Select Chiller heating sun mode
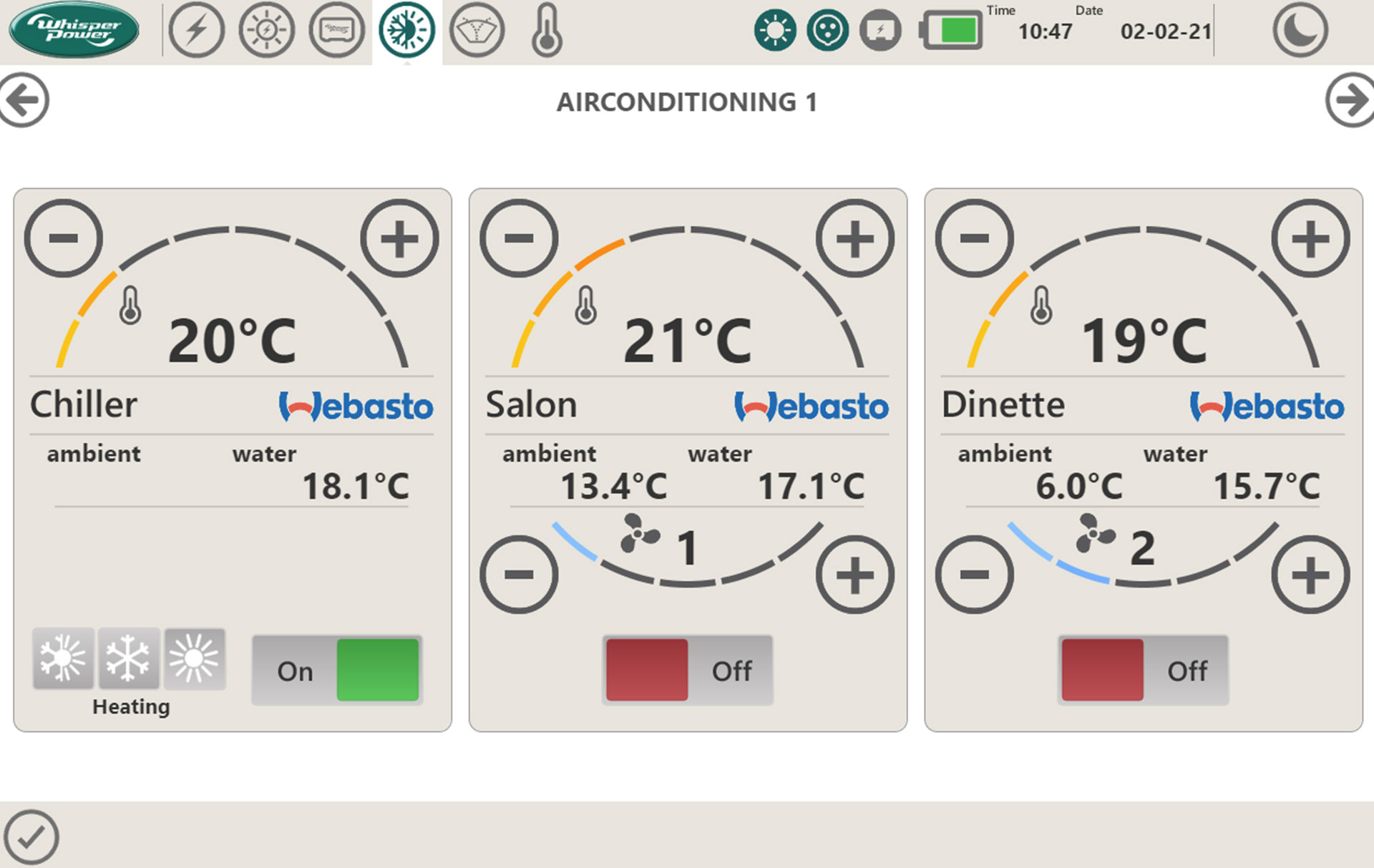Image resolution: width=1374 pixels, height=868 pixels. pos(194,658)
